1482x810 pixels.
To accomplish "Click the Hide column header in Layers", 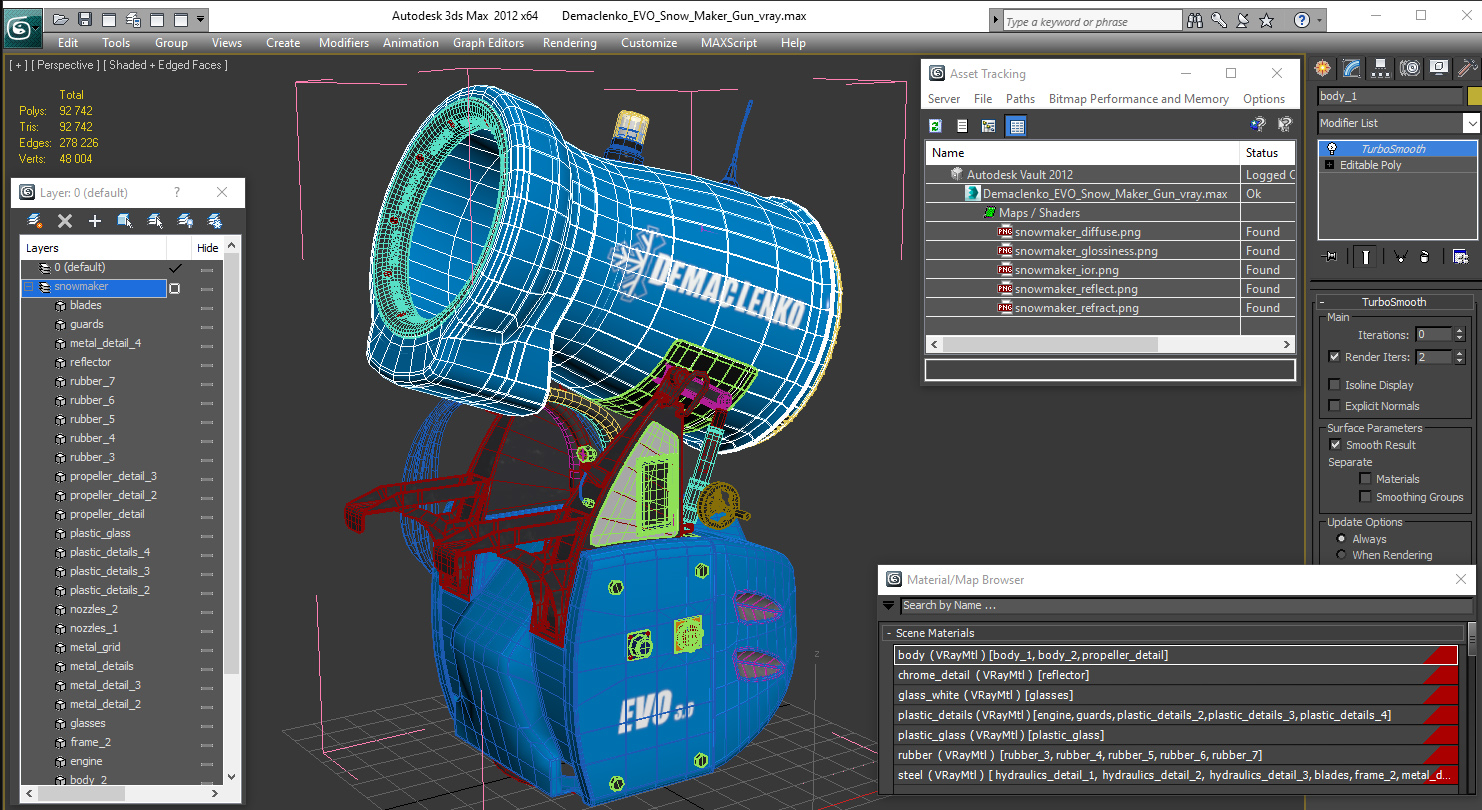I will [x=207, y=248].
